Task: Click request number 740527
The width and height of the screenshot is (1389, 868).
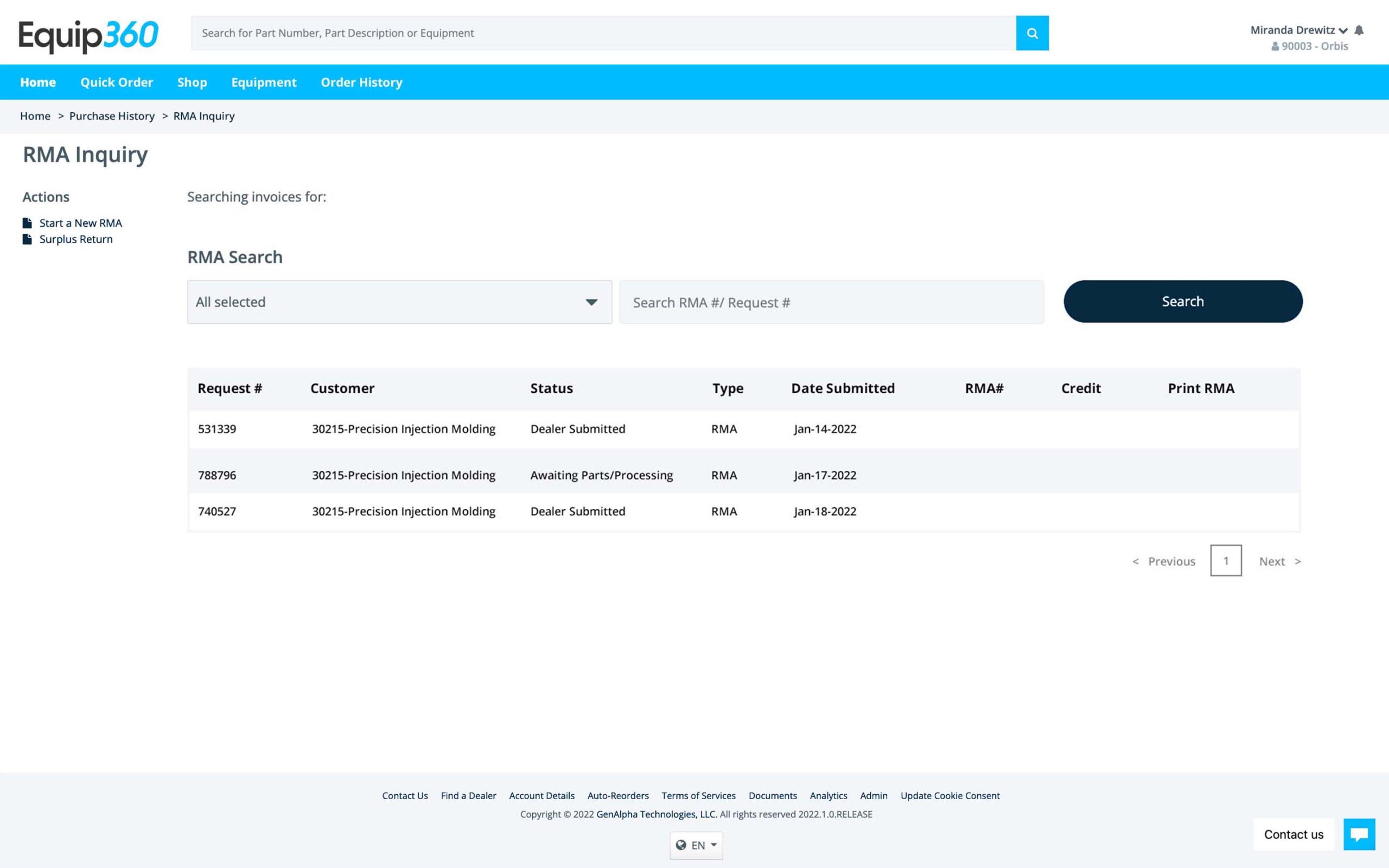Action: (217, 512)
